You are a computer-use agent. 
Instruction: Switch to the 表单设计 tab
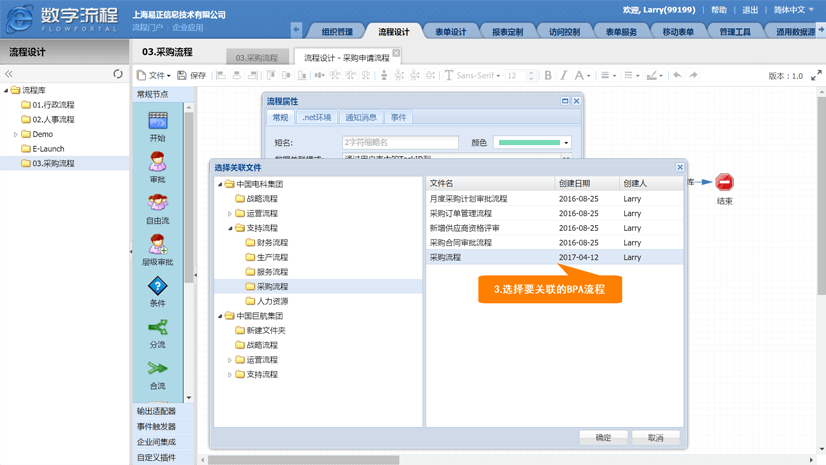point(450,32)
